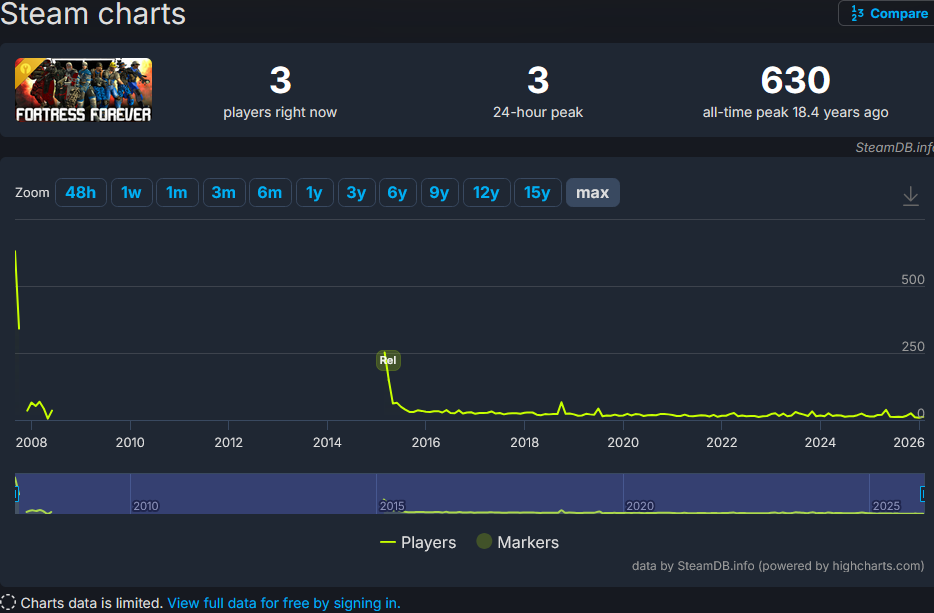The height and width of the screenshot is (613, 934).
Task: Toggle the Players series in legend
Action: 418,542
